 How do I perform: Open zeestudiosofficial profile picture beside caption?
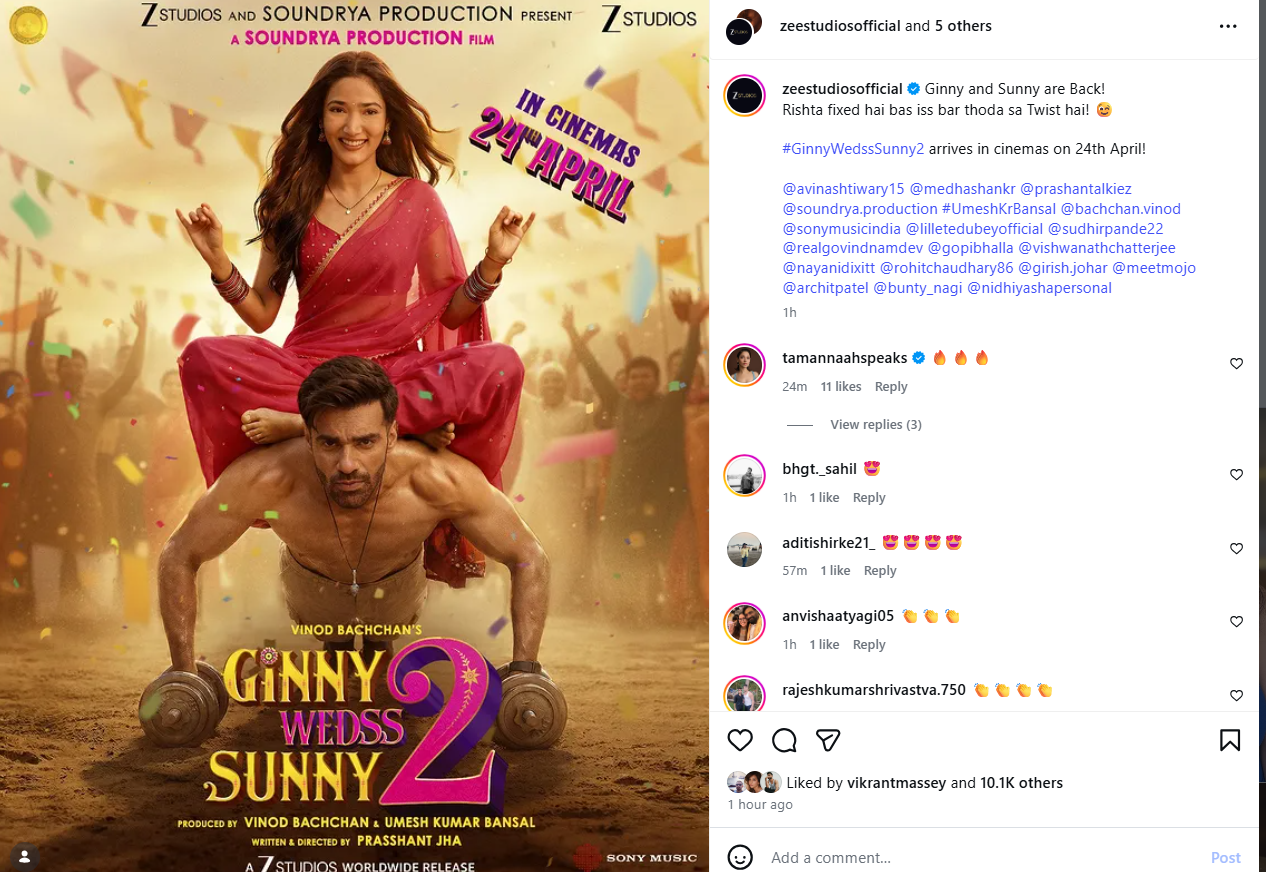pyautogui.click(x=745, y=95)
